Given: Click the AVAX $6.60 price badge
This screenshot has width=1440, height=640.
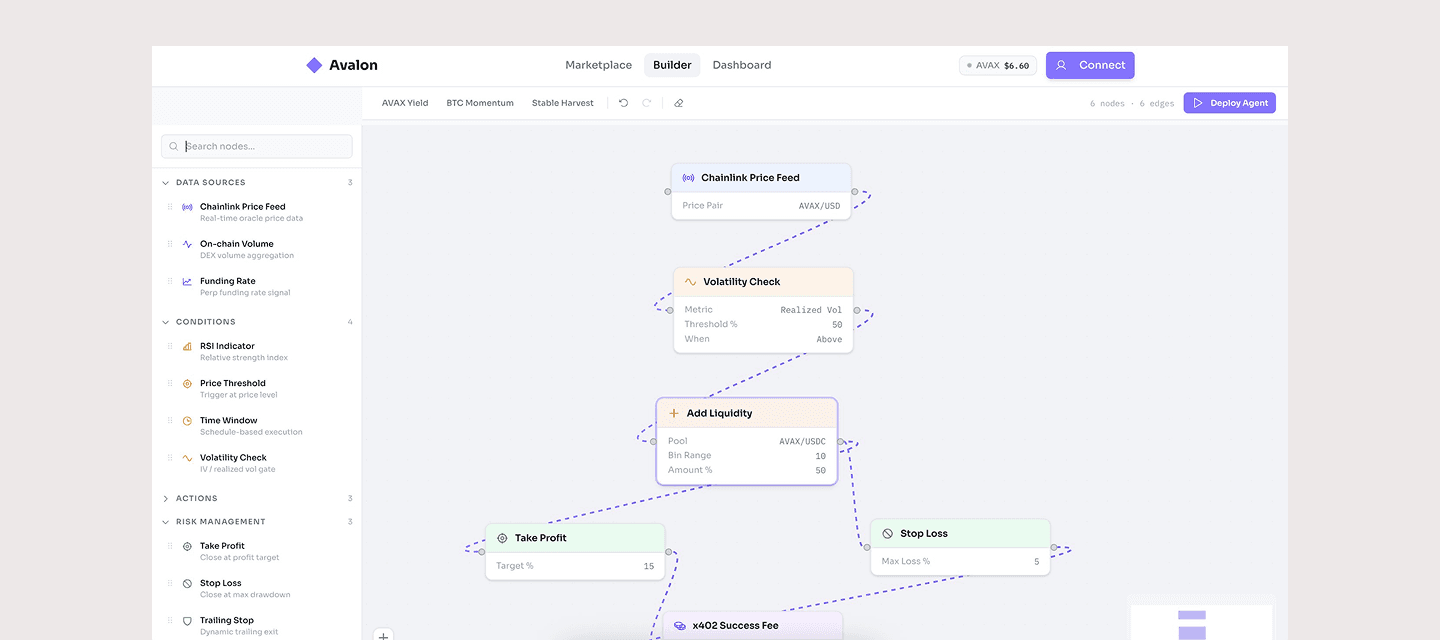Looking at the screenshot, I should pos(998,65).
